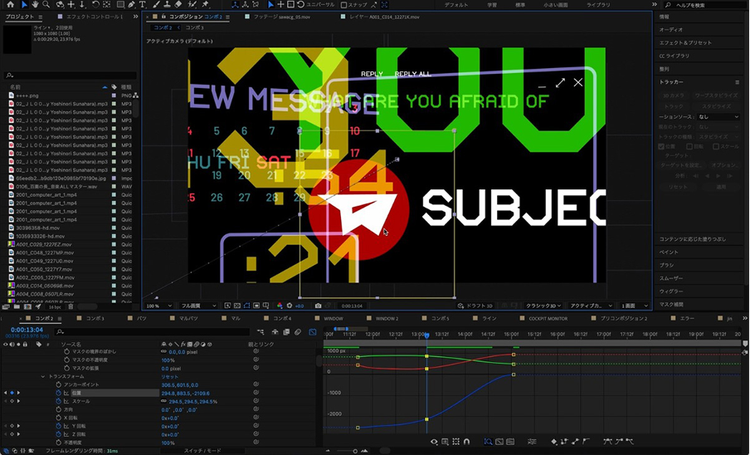The height and width of the screenshot is (455, 750).
Task: Click the composition flowchart icon in timeline
Action: 261,332
